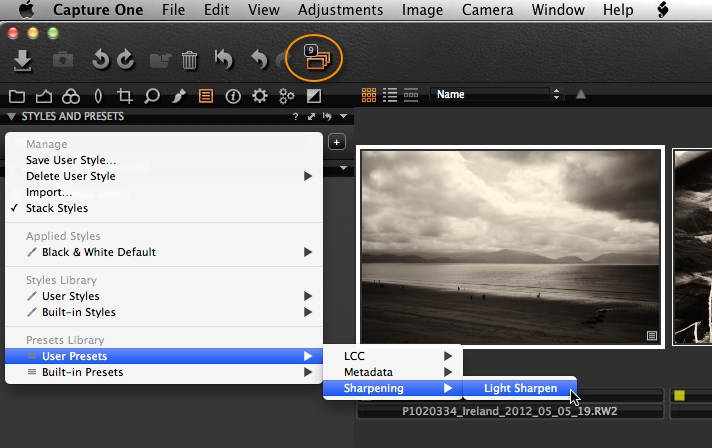Click the filename P1020334_Ireland_2012_05_05_19.RW2

click(x=509, y=411)
